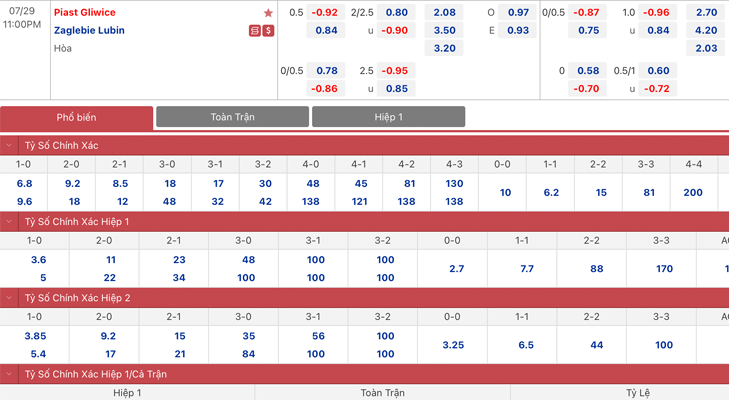Switch to the Hiệp 1 tab

click(x=389, y=117)
